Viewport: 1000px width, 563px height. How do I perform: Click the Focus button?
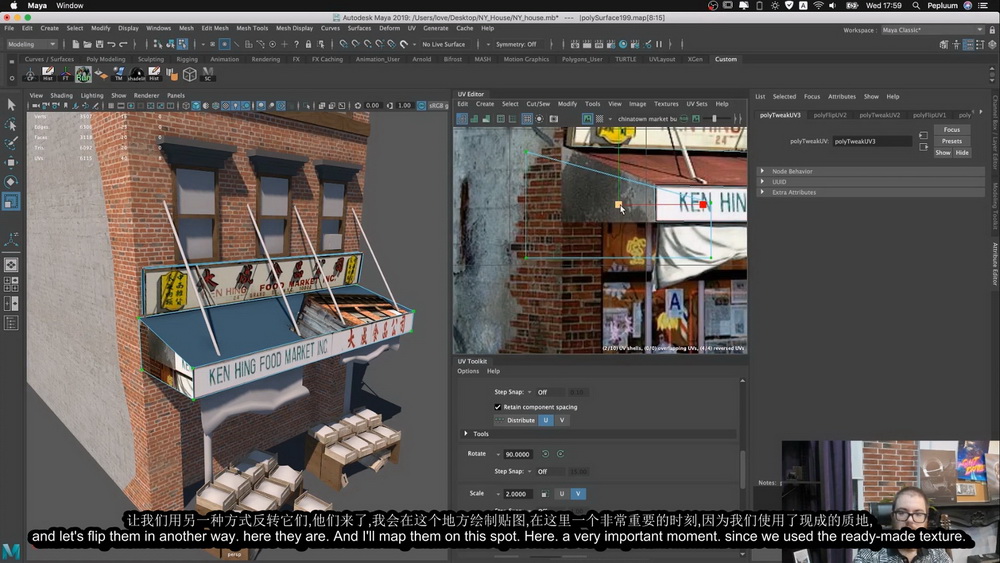tap(952, 129)
